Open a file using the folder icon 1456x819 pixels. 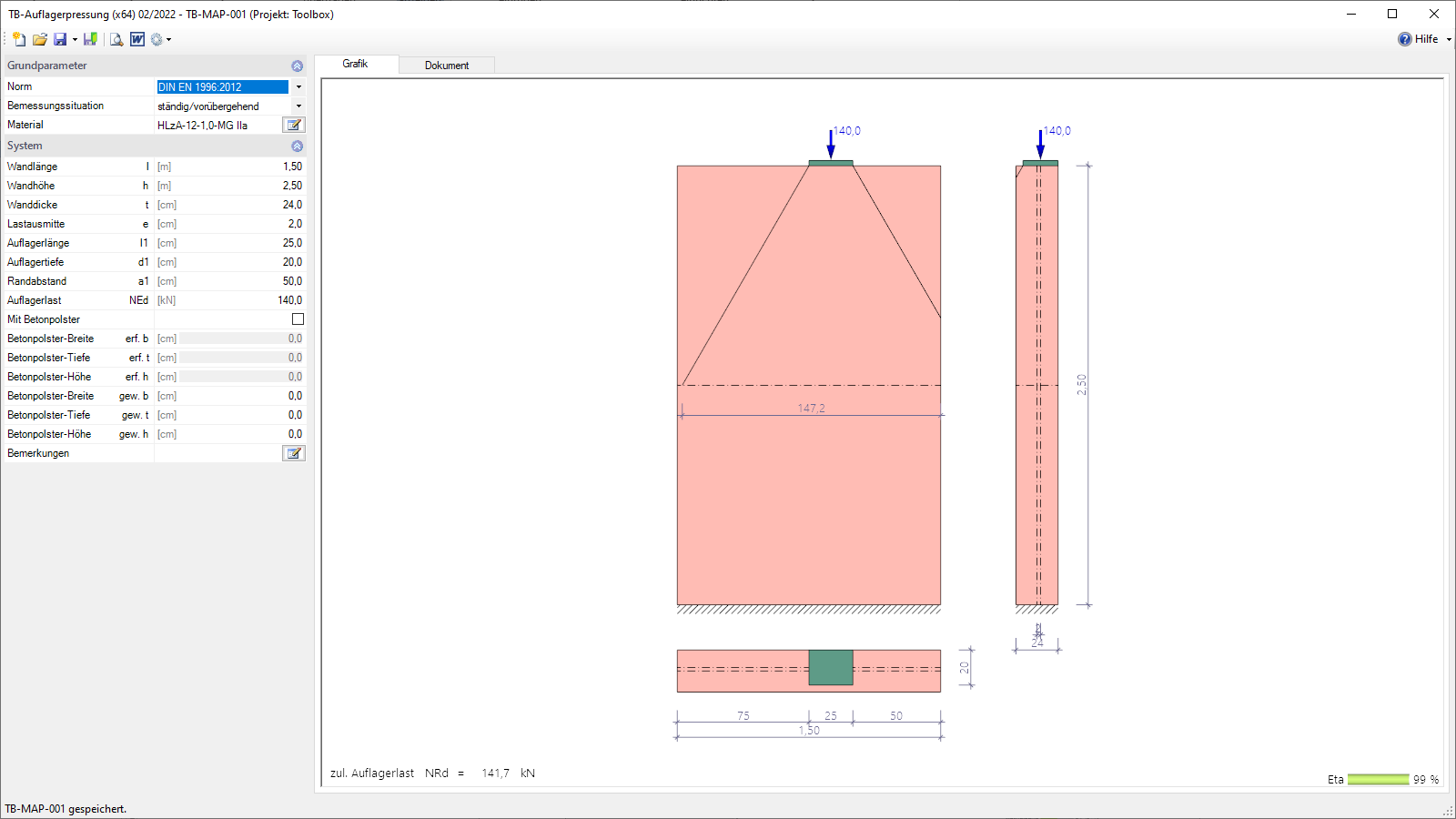pos(39,39)
